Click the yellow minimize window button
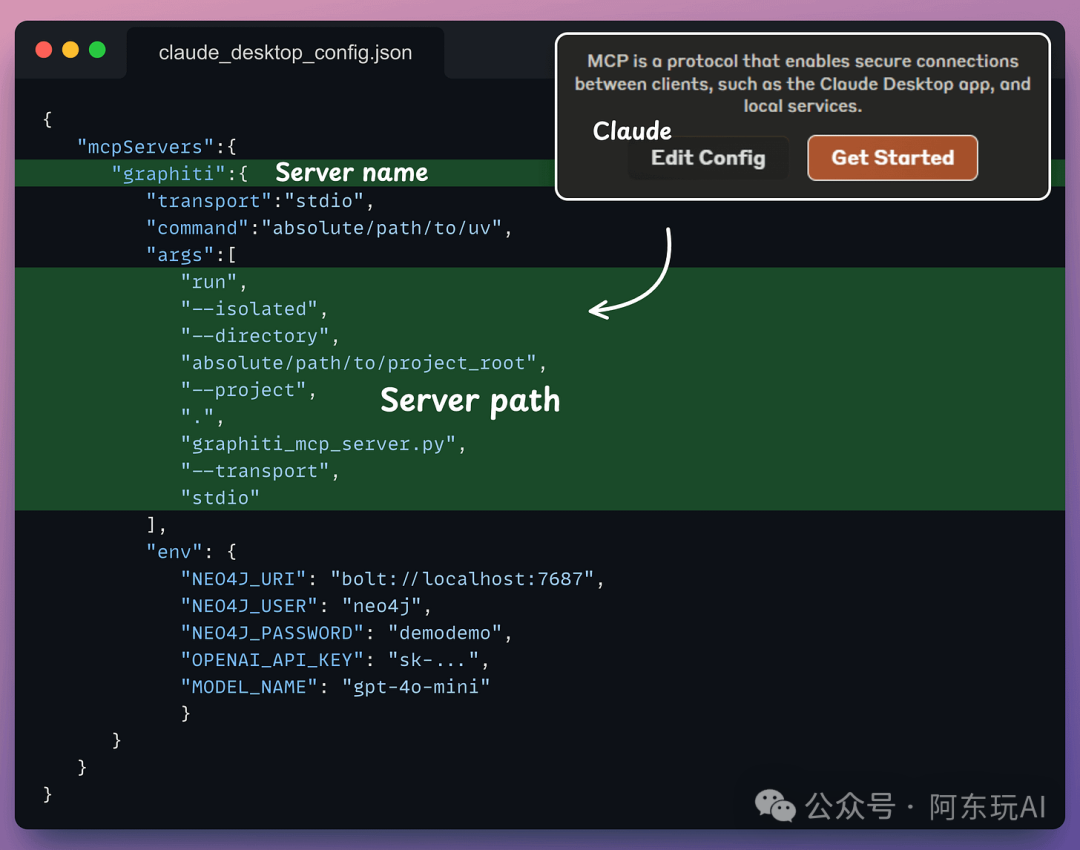Image resolution: width=1080 pixels, height=850 pixels. (70, 50)
